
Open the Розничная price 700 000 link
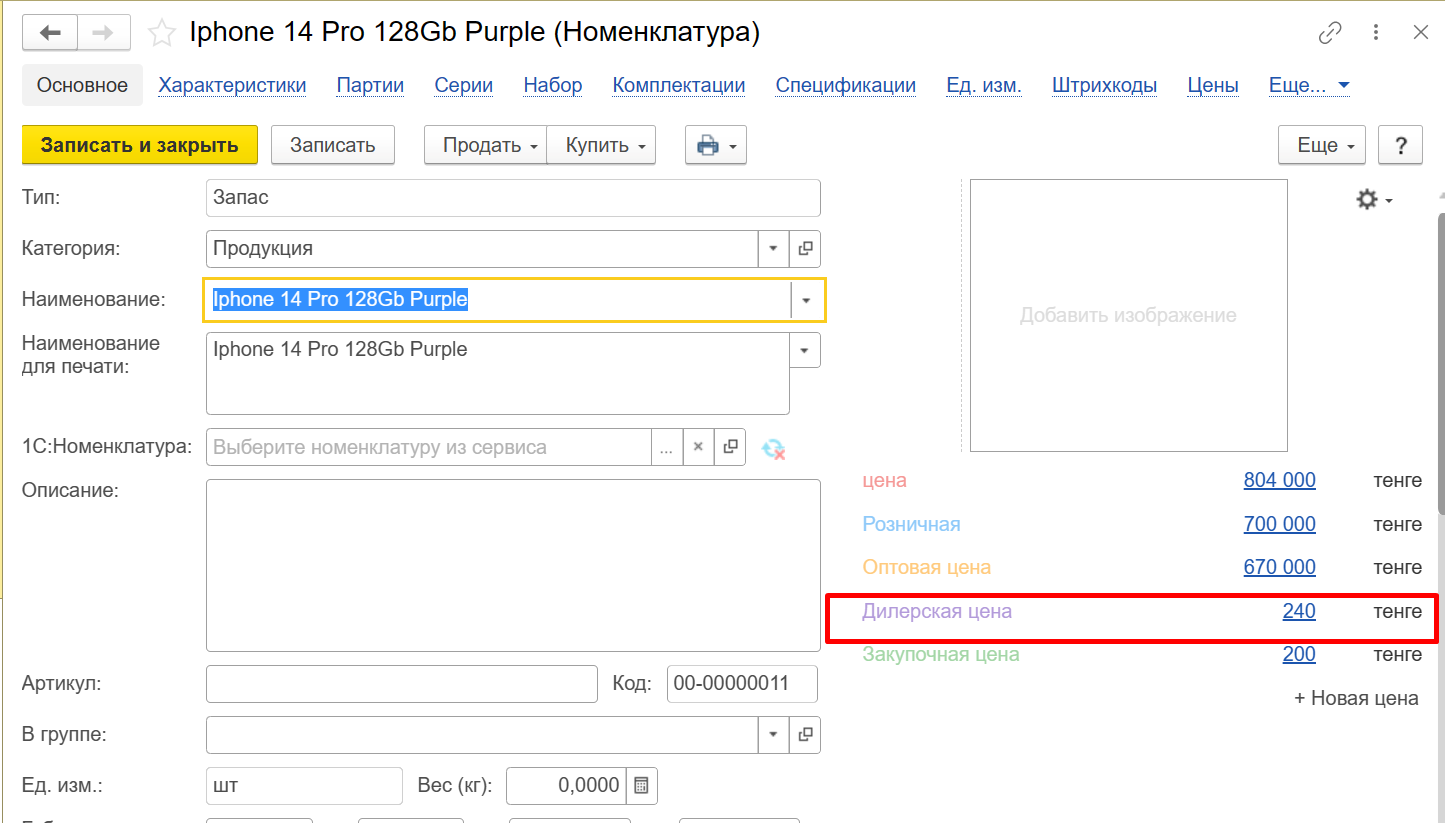point(1279,524)
